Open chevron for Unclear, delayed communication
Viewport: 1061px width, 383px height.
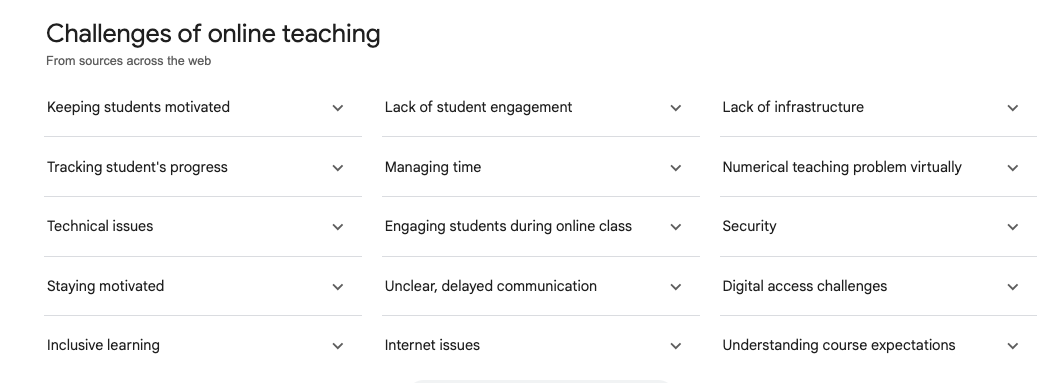coord(675,287)
